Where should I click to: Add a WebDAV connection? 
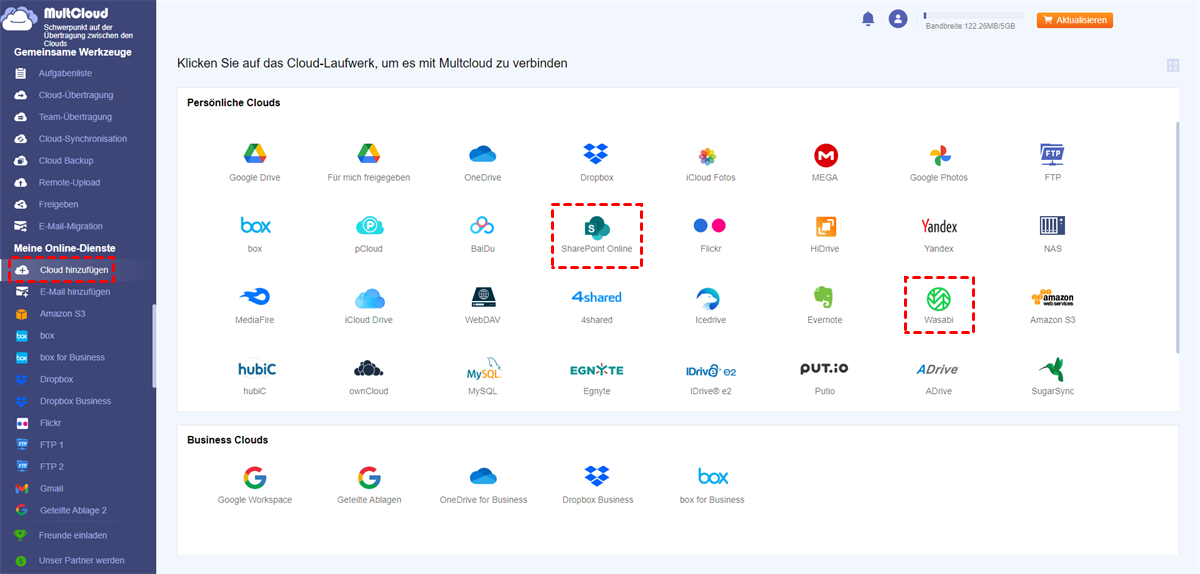coord(483,306)
